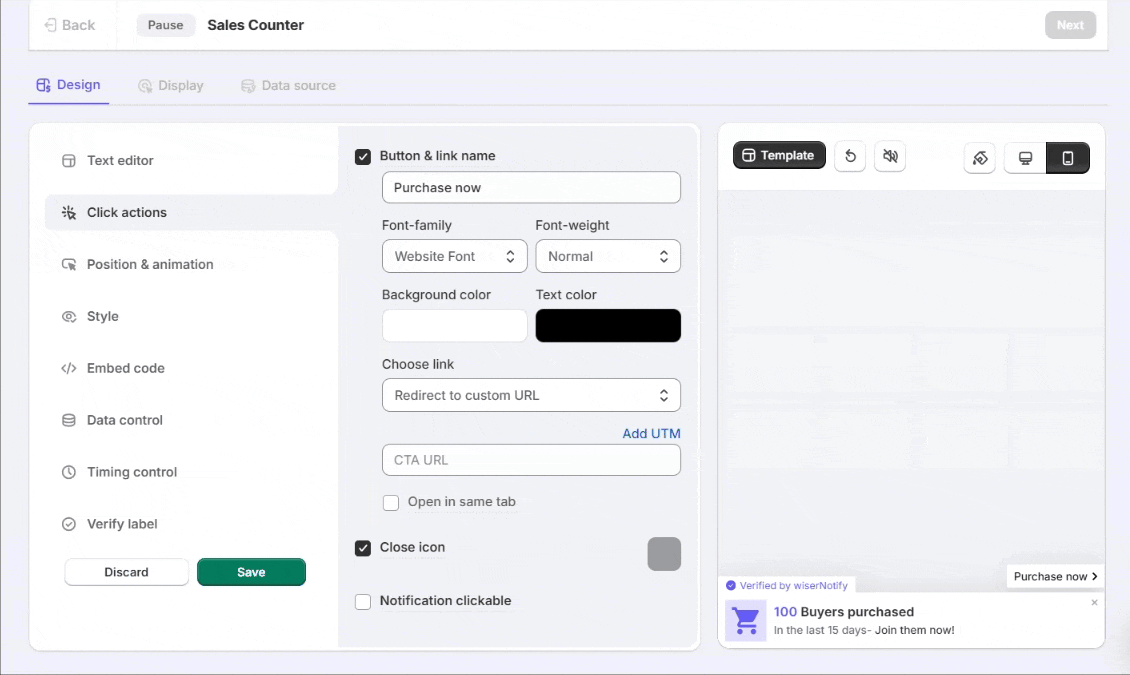Open the black Text color swatch
1130x675 pixels.
[x=608, y=326]
